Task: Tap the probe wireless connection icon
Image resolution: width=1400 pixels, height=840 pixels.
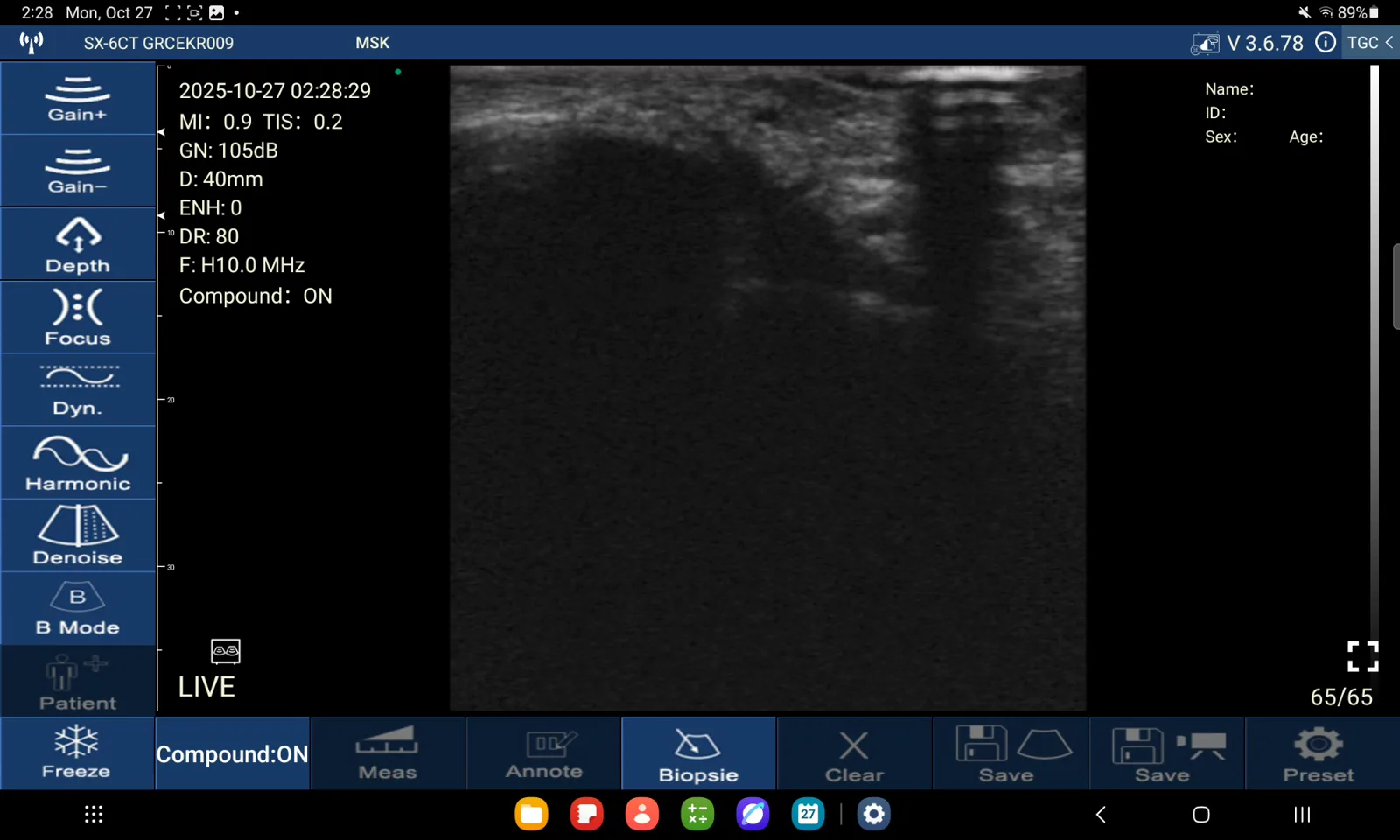Action: tap(31, 43)
